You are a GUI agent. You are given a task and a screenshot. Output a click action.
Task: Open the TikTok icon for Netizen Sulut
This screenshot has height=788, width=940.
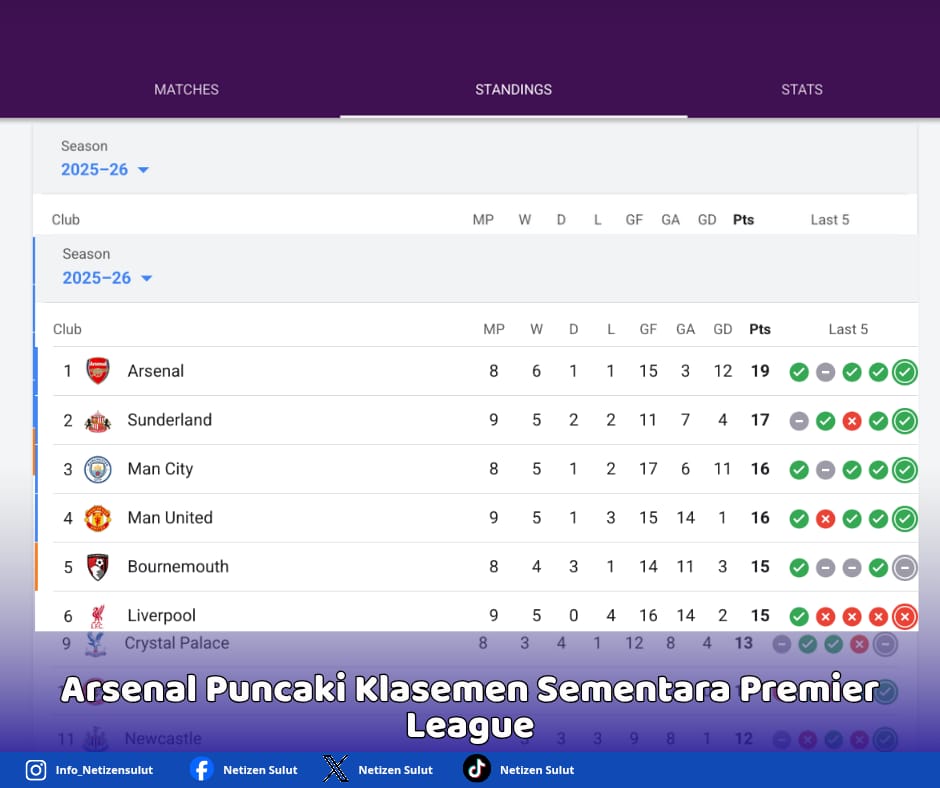click(474, 770)
